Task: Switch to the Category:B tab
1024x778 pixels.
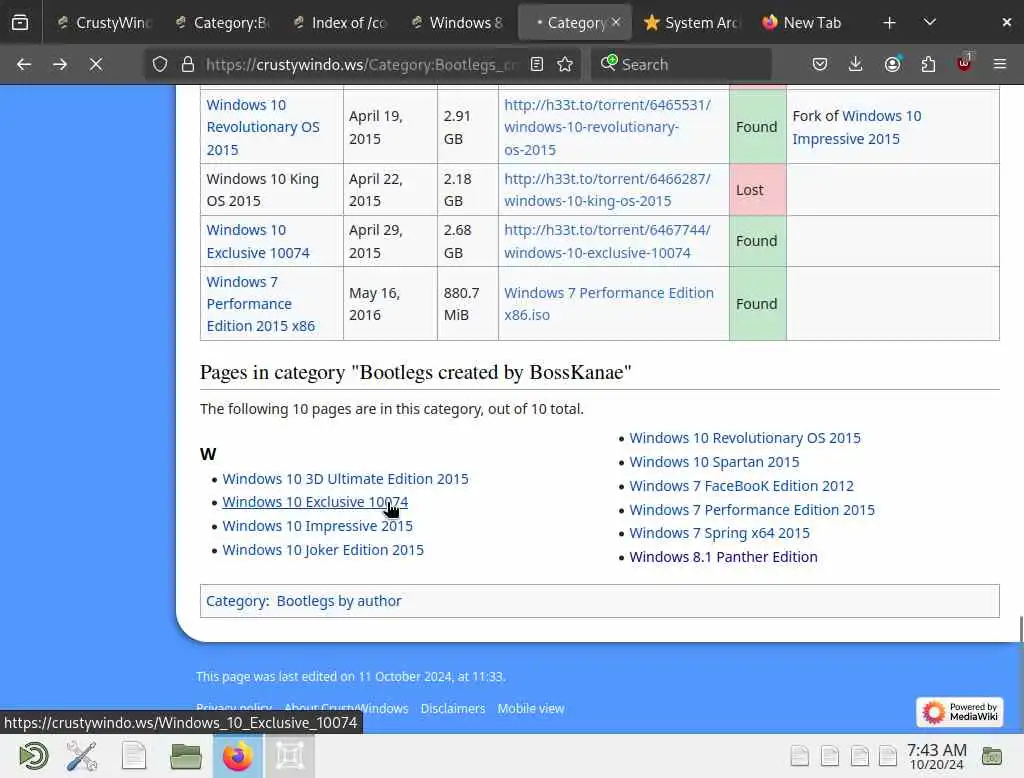Action: [222, 23]
